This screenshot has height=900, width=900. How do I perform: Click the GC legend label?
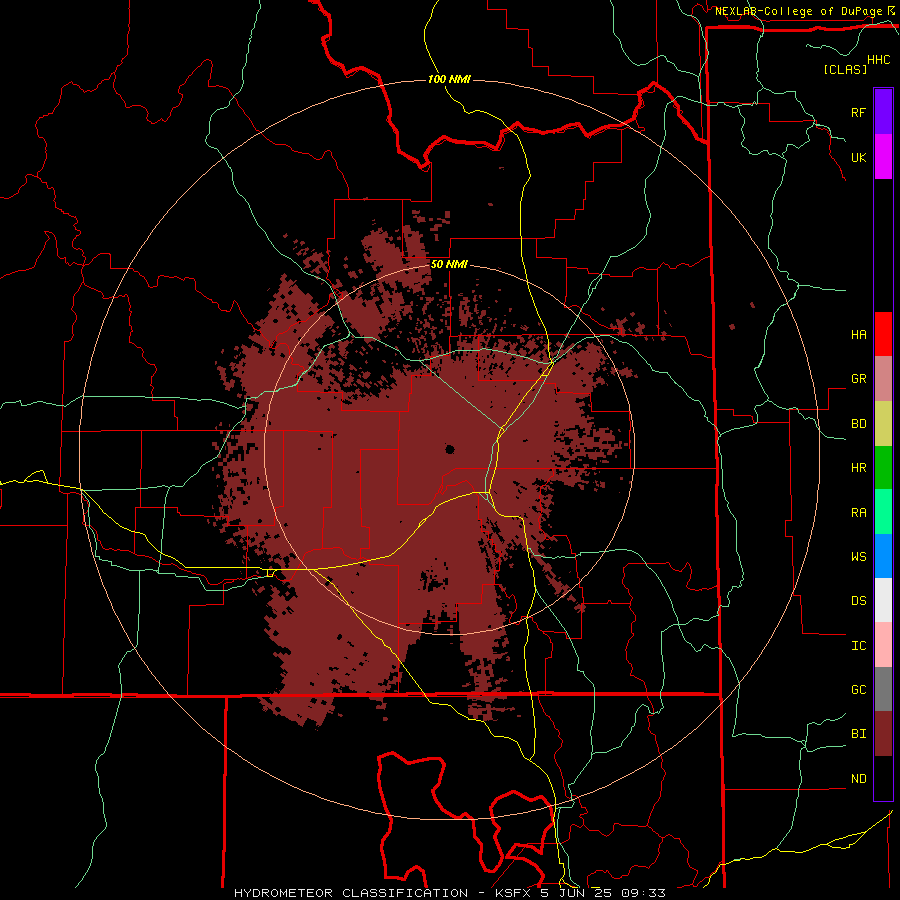pos(859,690)
